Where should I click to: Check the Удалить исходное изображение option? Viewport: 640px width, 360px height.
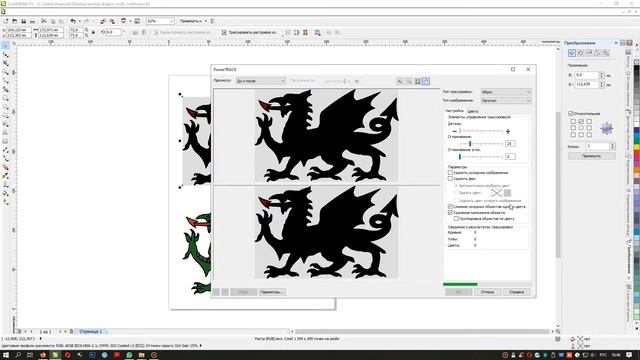pos(451,173)
